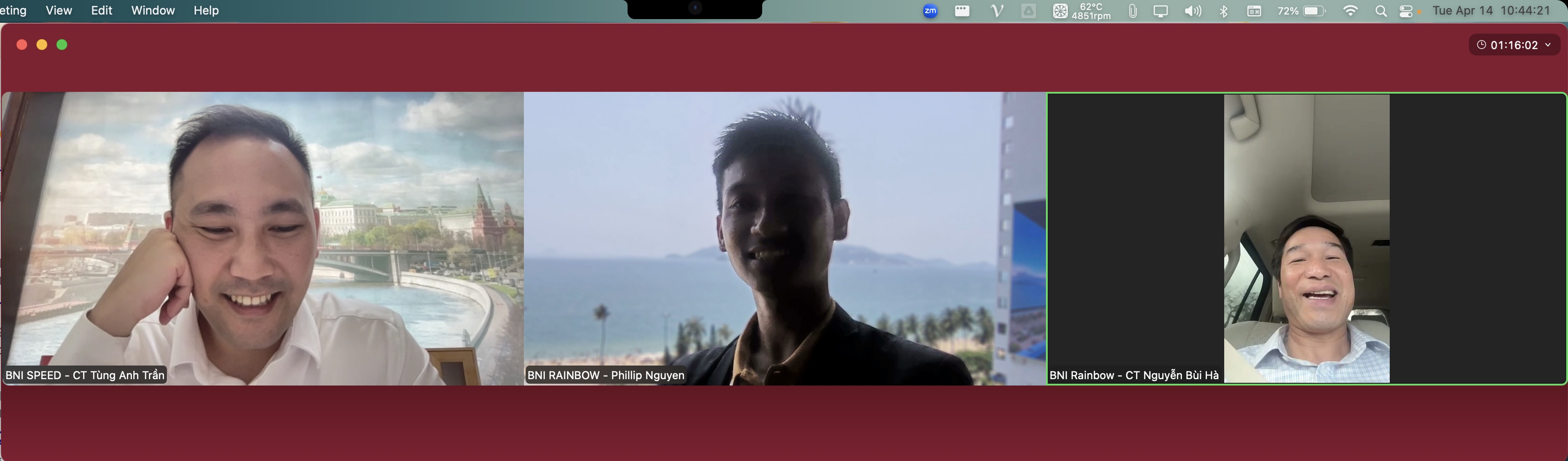Viewport: 1568px width, 461px height.
Task: Open the View menu
Action: (x=59, y=10)
